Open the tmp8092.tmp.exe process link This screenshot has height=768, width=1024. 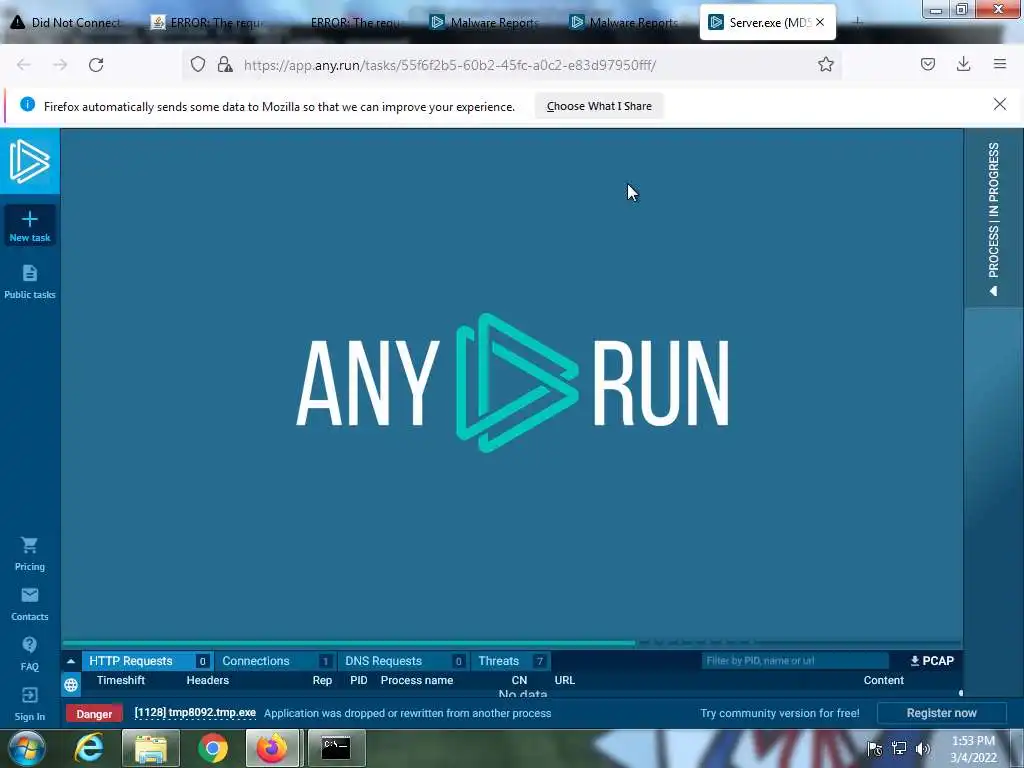(x=195, y=712)
